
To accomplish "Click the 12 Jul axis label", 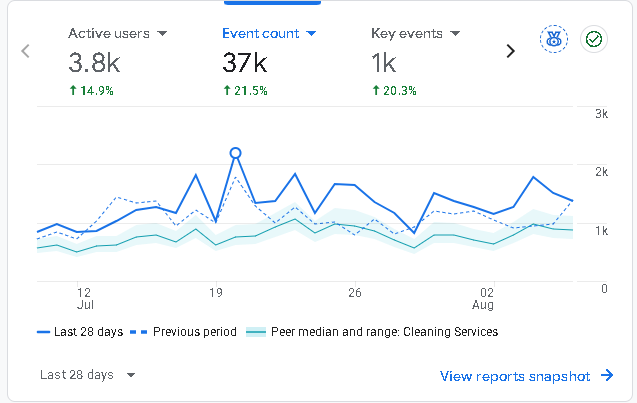I will click(84, 299).
